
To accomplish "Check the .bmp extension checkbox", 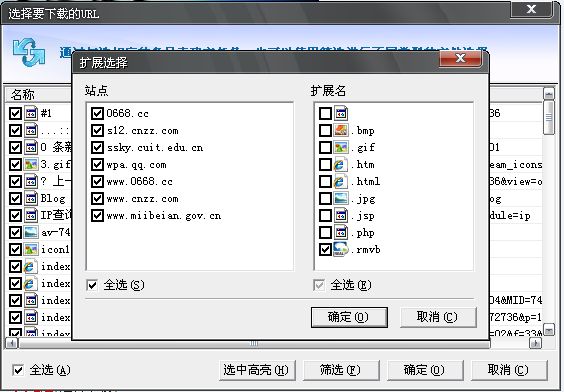I will pyautogui.click(x=326, y=130).
